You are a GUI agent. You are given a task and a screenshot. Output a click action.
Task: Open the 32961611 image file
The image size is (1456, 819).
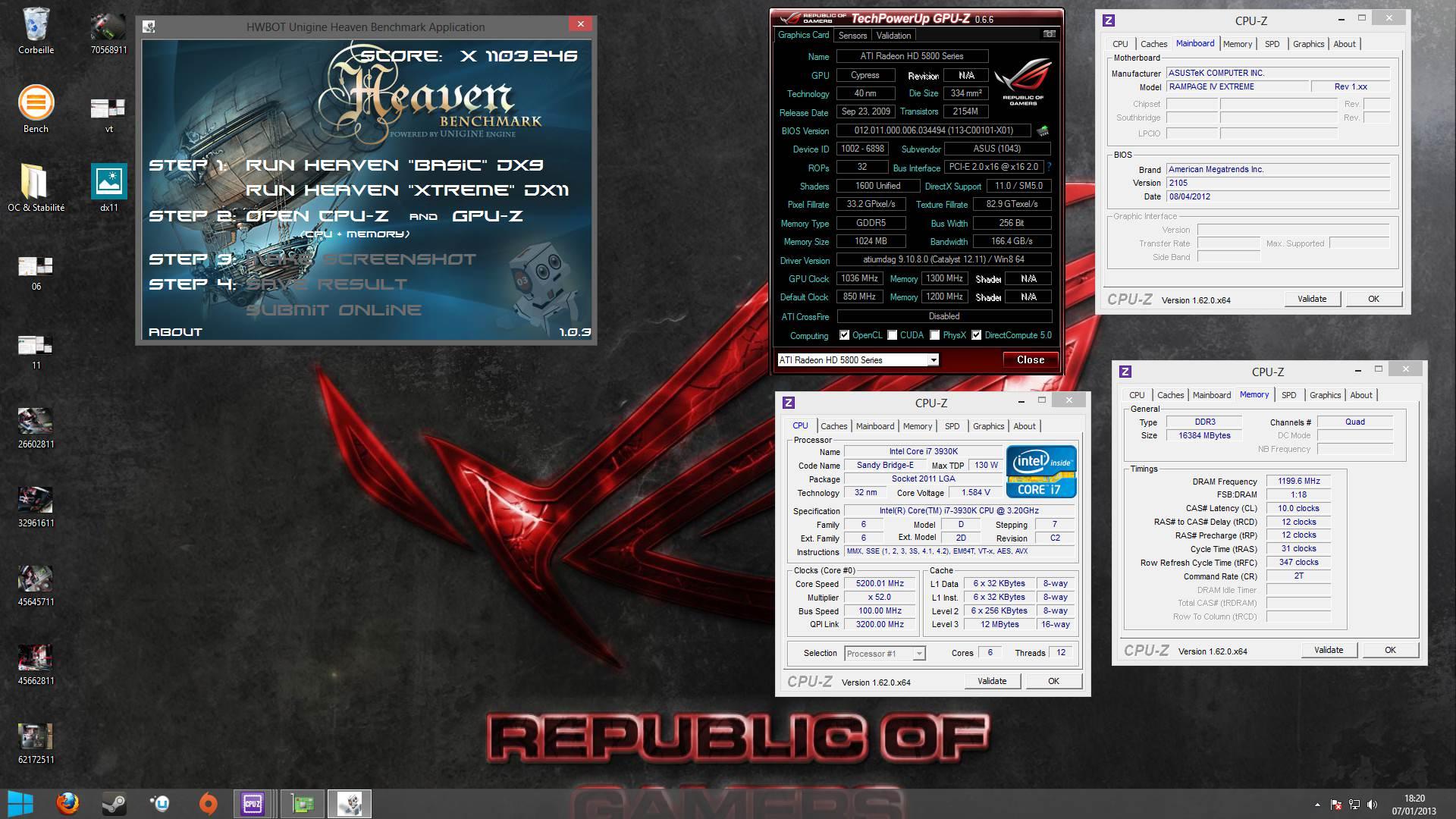pyautogui.click(x=36, y=507)
